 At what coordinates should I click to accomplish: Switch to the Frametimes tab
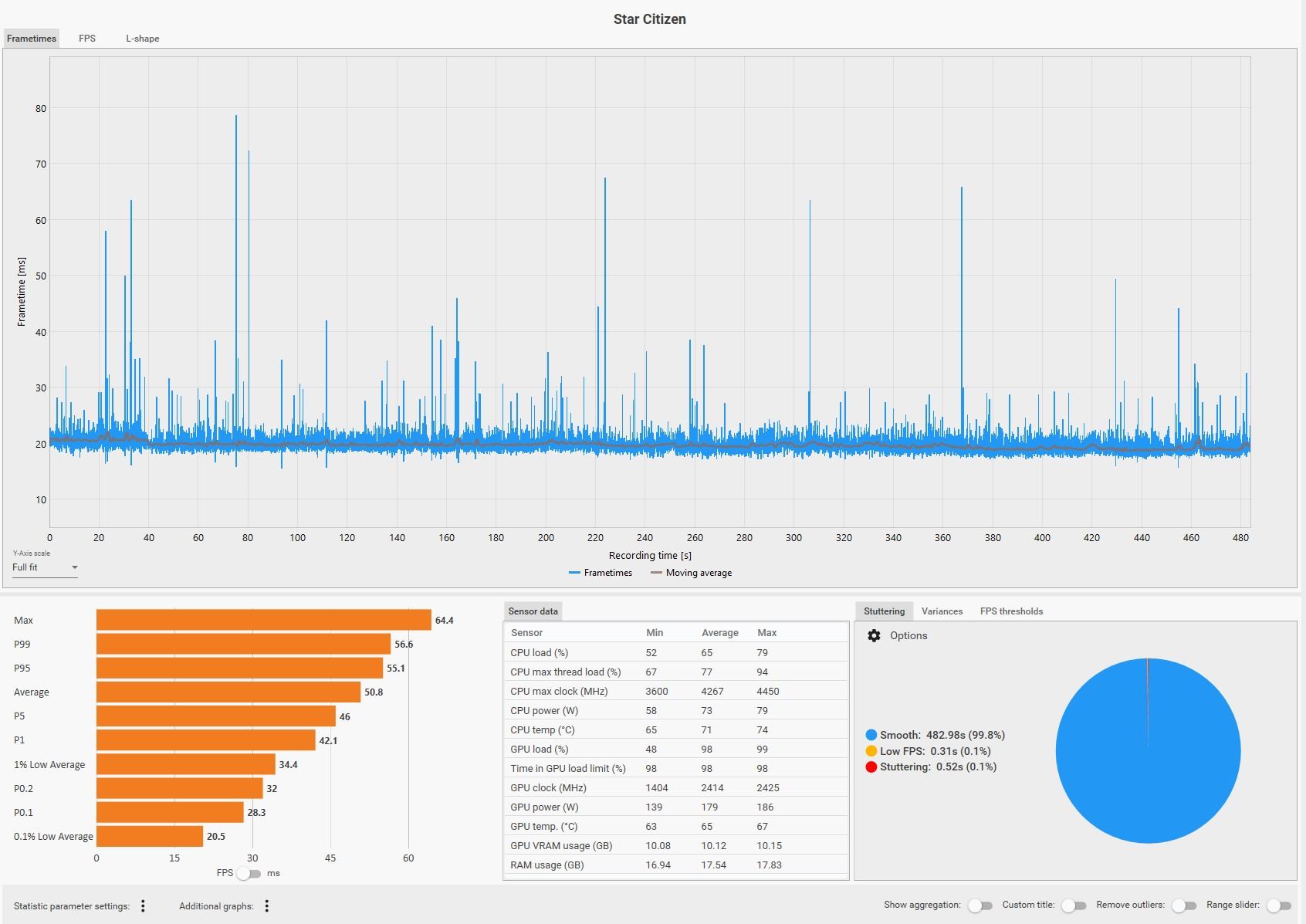[32, 39]
